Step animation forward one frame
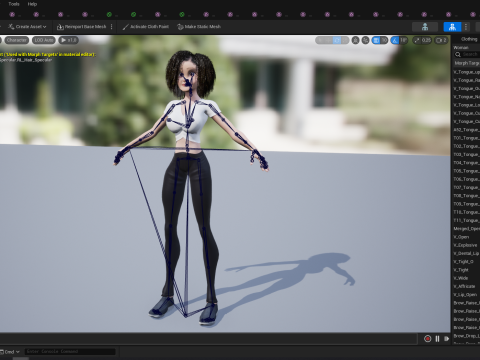The image size is (480, 360). point(447,339)
